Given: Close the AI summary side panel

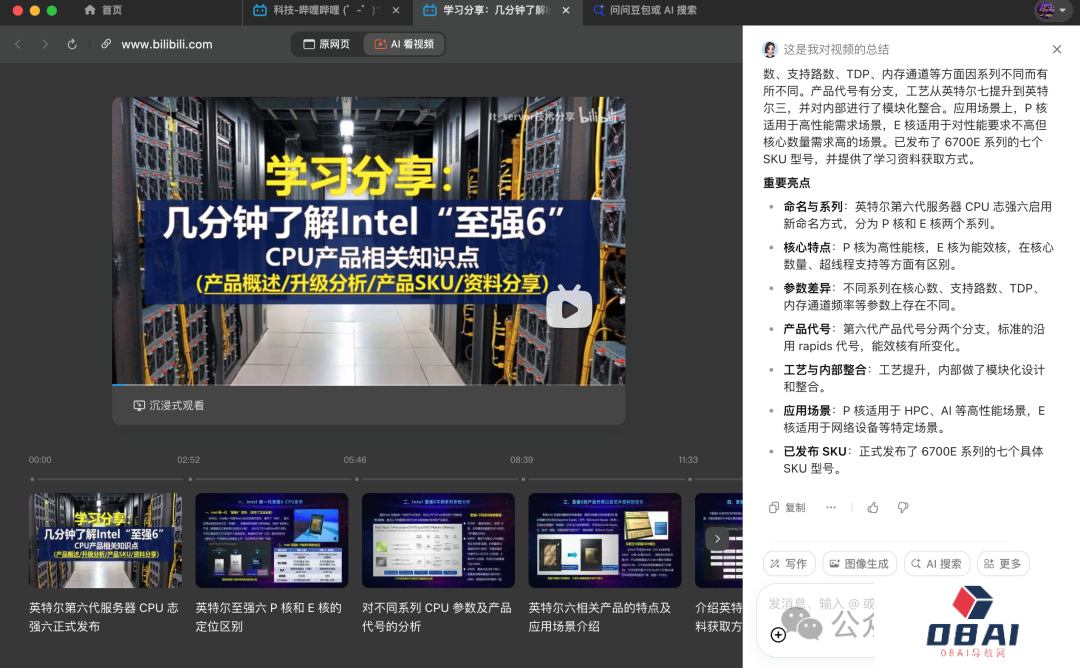Looking at the screenshot, I should tap(1057, 49).
